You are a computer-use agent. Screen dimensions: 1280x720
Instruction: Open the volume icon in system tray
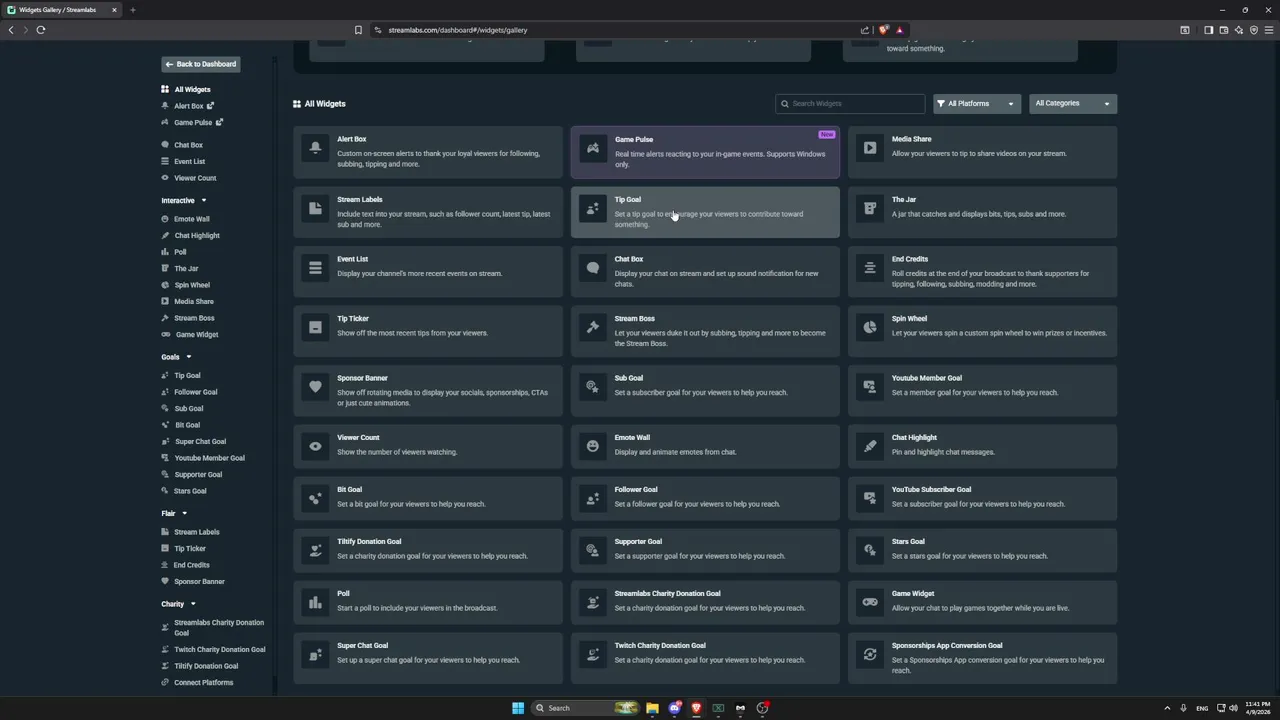[x=1233, y=708]
